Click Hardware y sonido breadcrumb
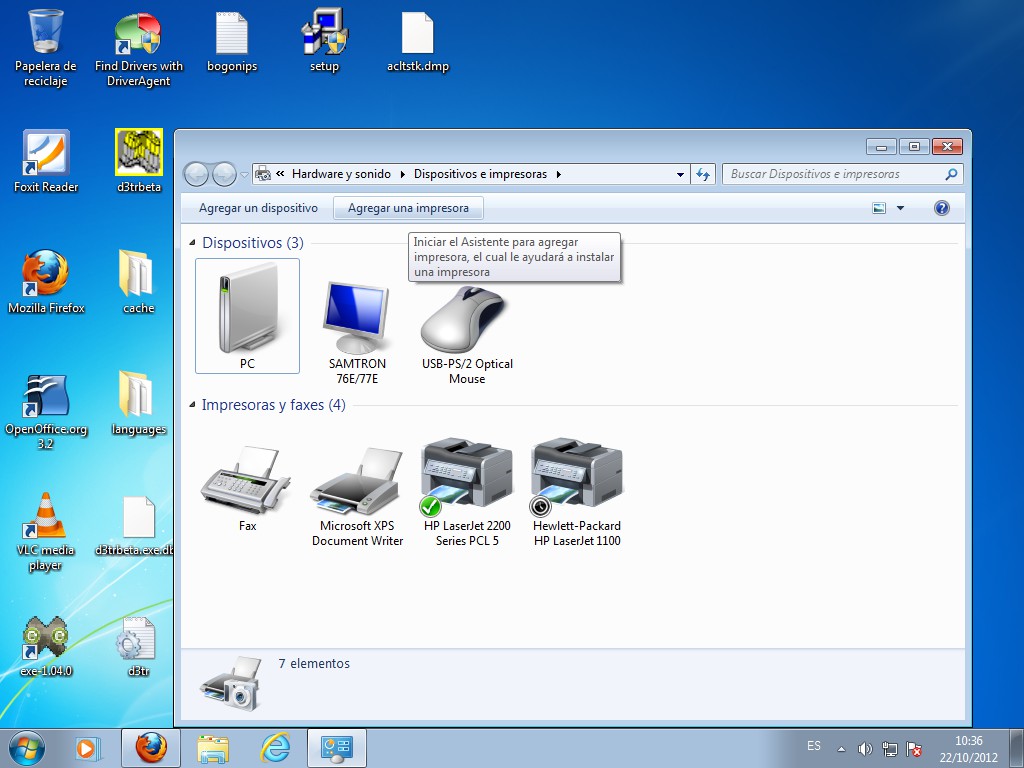The image size is (1024, 768). pyautogui.click(x=341, y=174)
